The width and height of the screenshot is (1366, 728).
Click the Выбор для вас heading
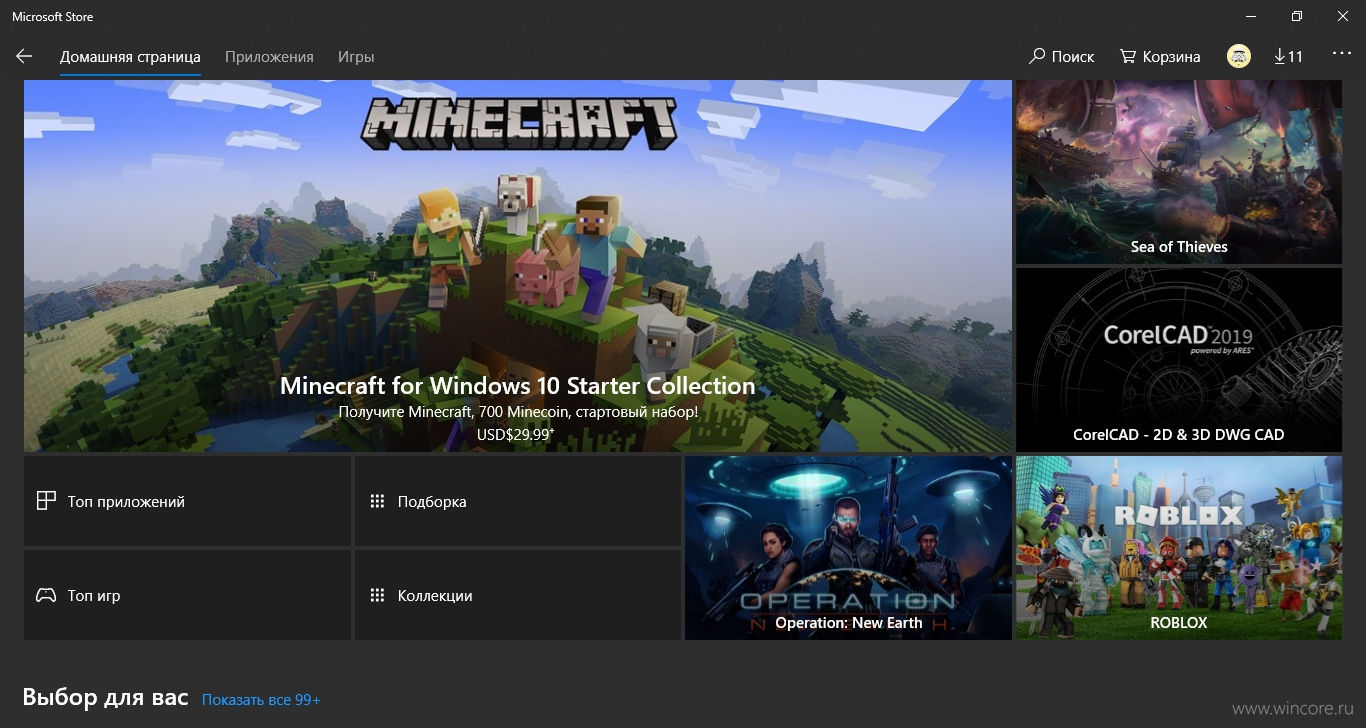105,697
